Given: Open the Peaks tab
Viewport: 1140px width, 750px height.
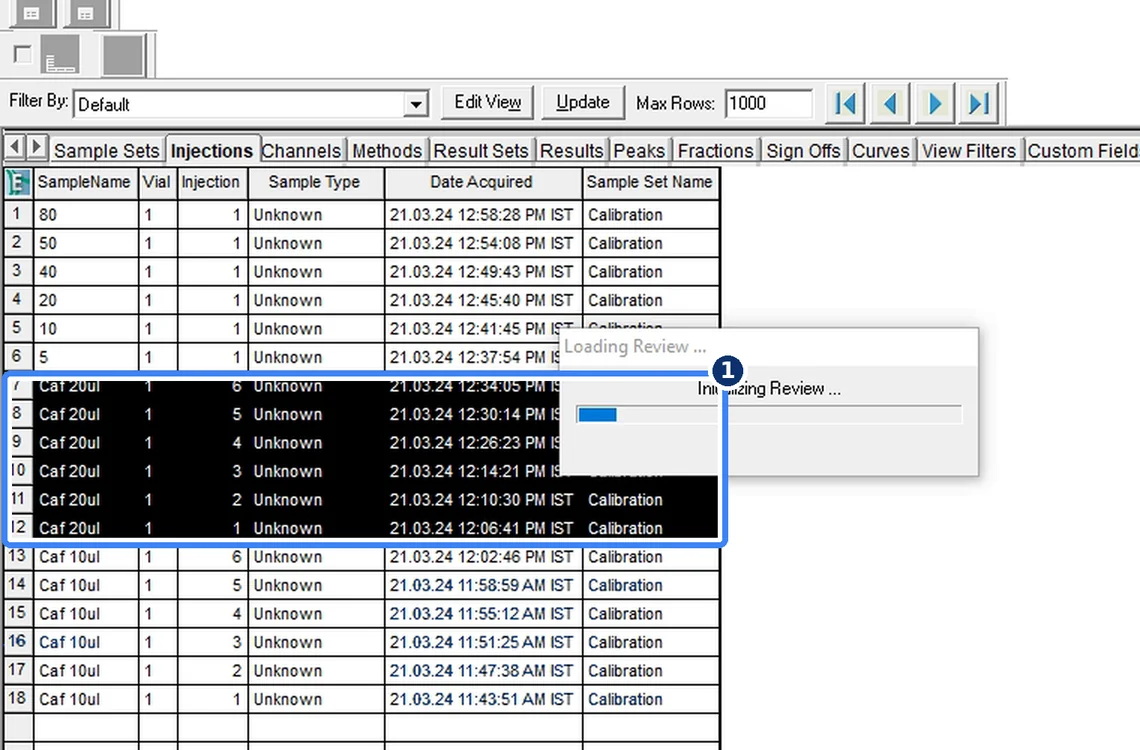Looking at the screenshot, I should [640, 150].
